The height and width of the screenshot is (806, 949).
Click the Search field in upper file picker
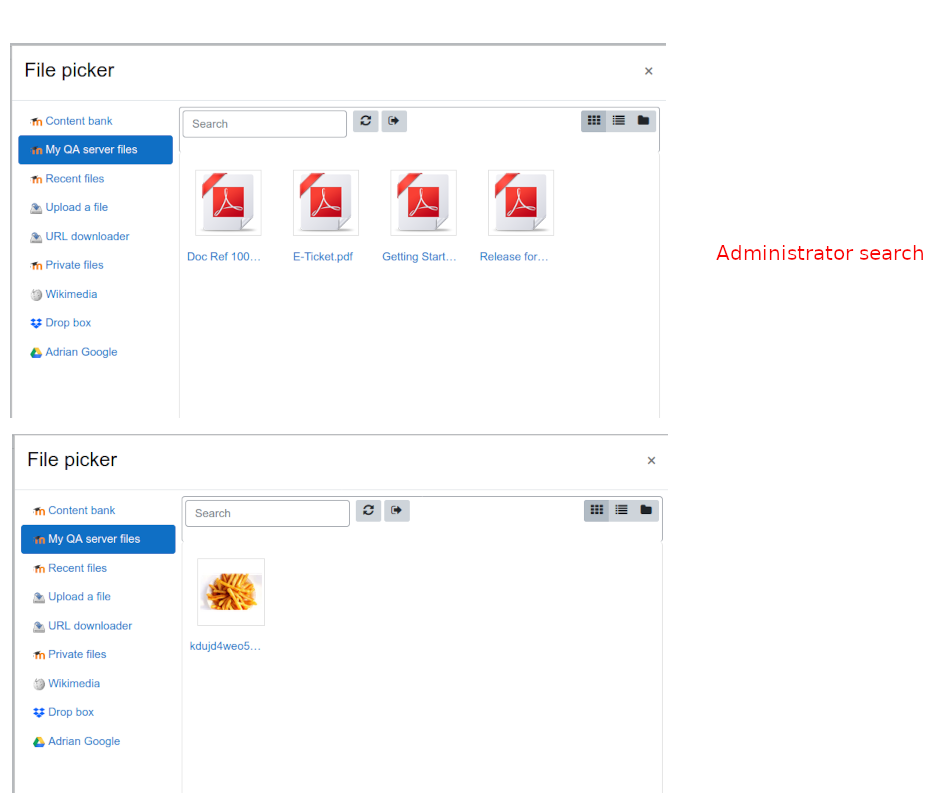pyautogui.click(x=264, y=124)
